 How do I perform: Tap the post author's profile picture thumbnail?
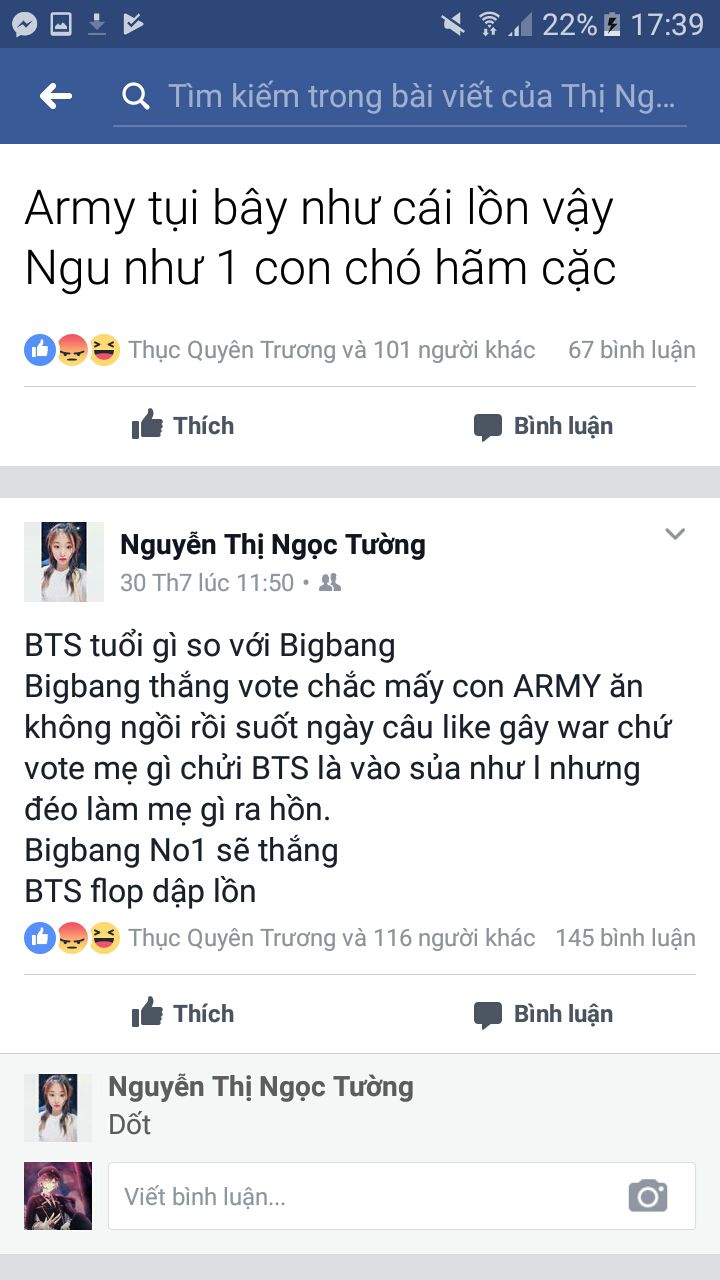[x=64, y=561]
